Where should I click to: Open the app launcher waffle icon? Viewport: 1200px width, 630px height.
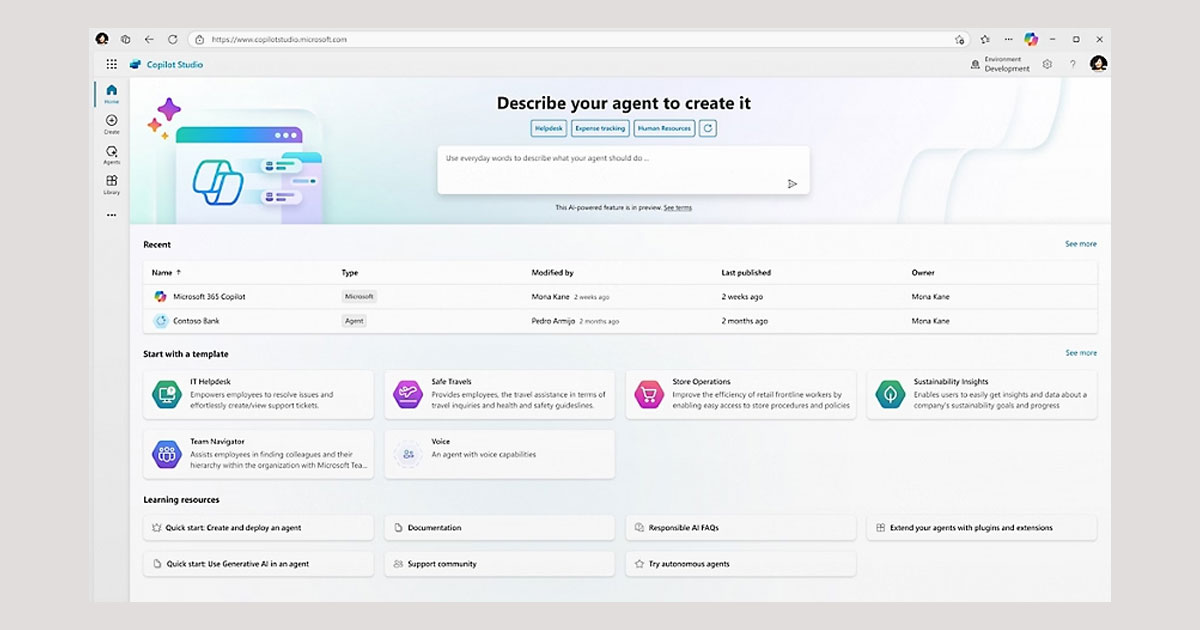[112, 64]
